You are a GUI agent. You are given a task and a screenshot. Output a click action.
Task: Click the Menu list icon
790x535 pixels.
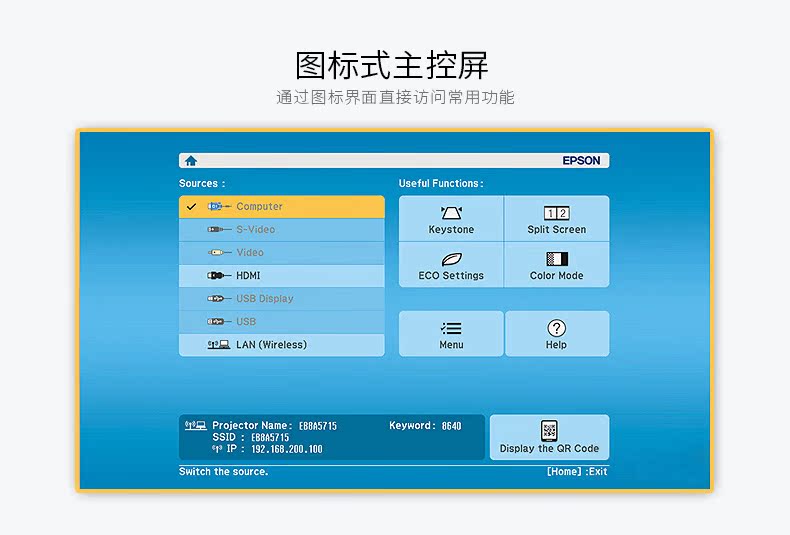pos(451,328)
